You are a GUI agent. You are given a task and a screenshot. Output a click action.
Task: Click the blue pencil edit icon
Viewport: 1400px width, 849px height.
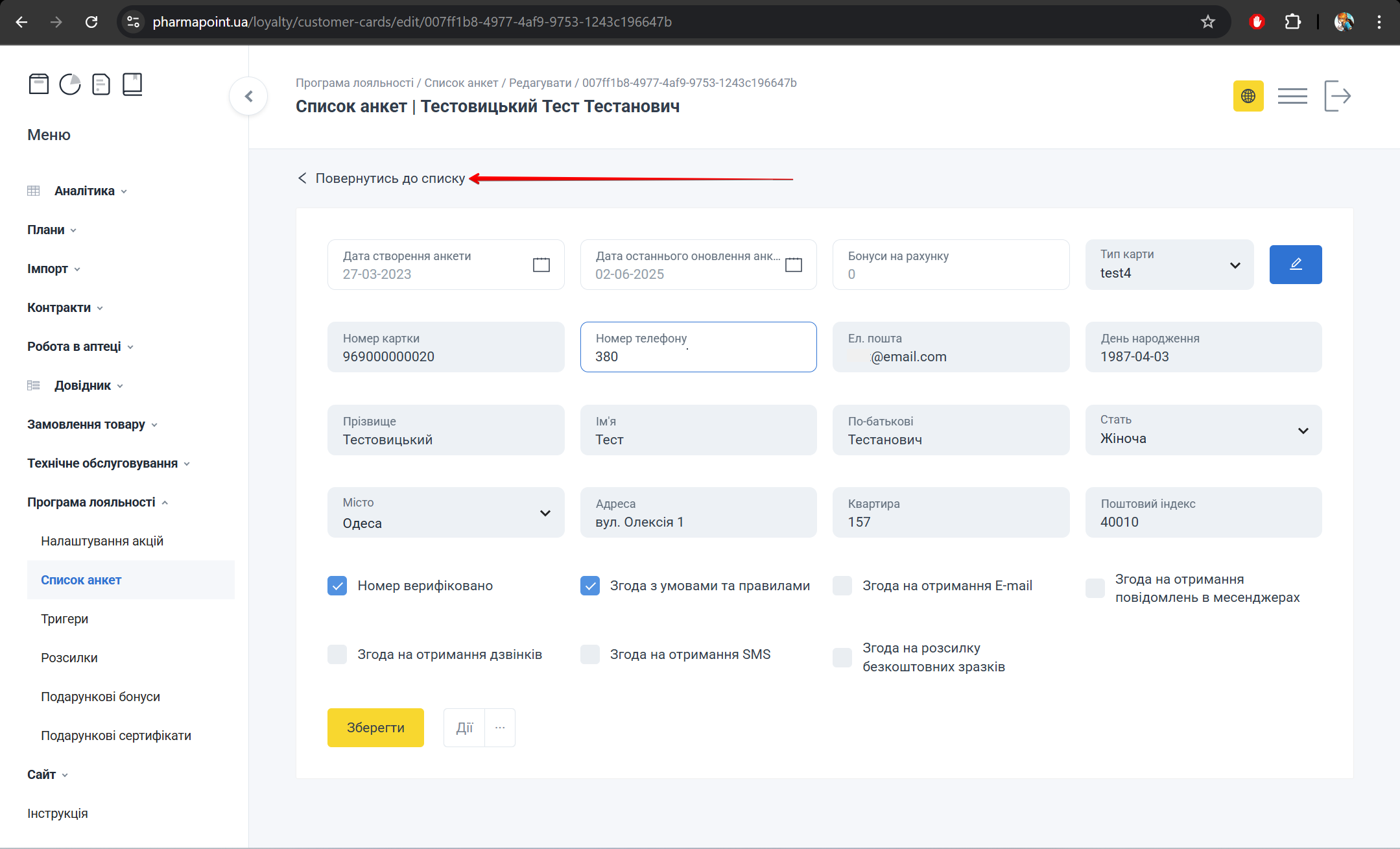click(1295, 265)
